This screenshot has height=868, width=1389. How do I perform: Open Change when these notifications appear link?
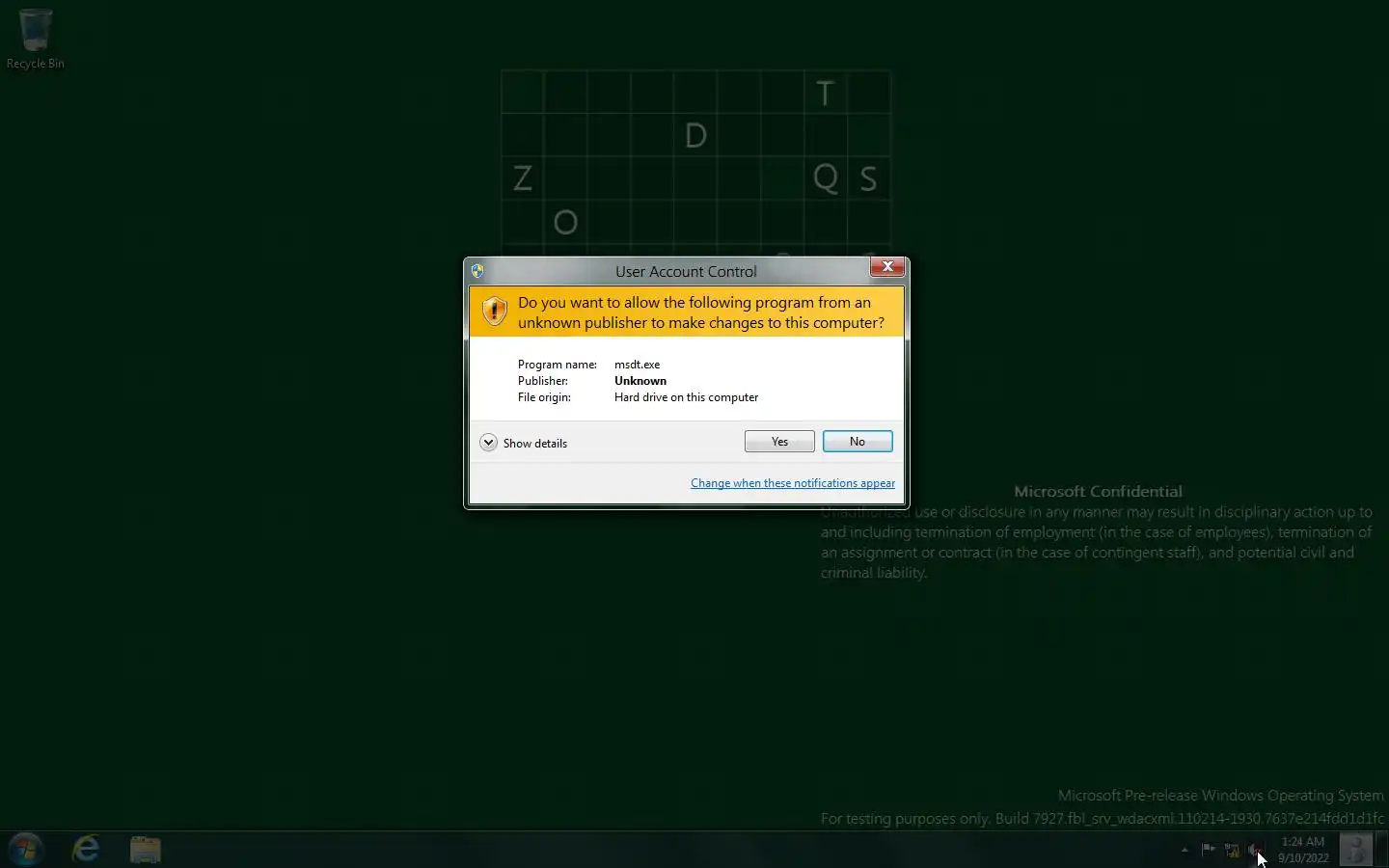pyautogui.click(x=793, y=483)
